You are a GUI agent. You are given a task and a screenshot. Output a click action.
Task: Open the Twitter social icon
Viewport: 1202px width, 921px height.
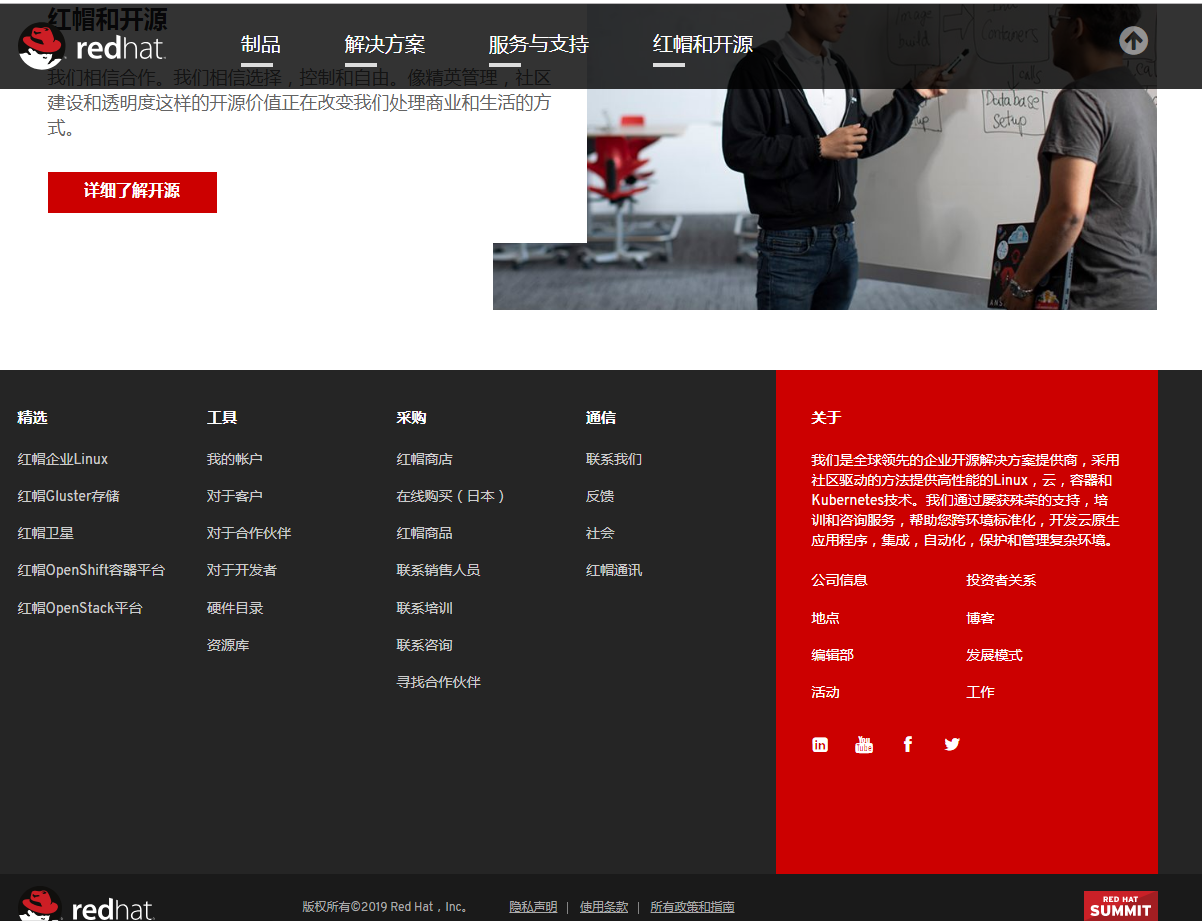pyautogui.click(x=952, y=744)
